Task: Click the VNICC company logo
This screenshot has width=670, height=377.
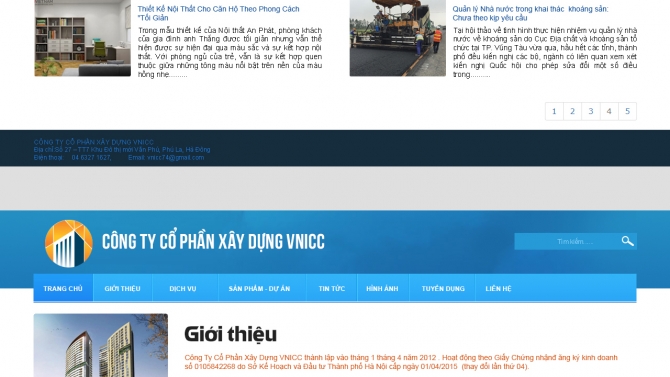Action: point(69,243)
